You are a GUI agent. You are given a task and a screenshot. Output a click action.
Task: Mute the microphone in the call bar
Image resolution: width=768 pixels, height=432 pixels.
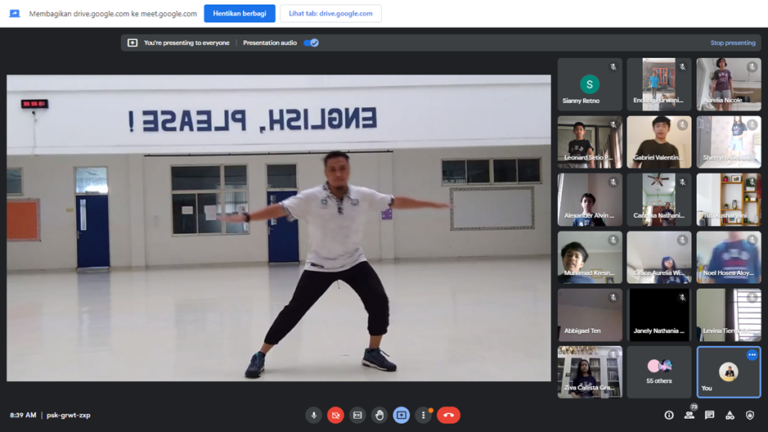tap(313, 415)
